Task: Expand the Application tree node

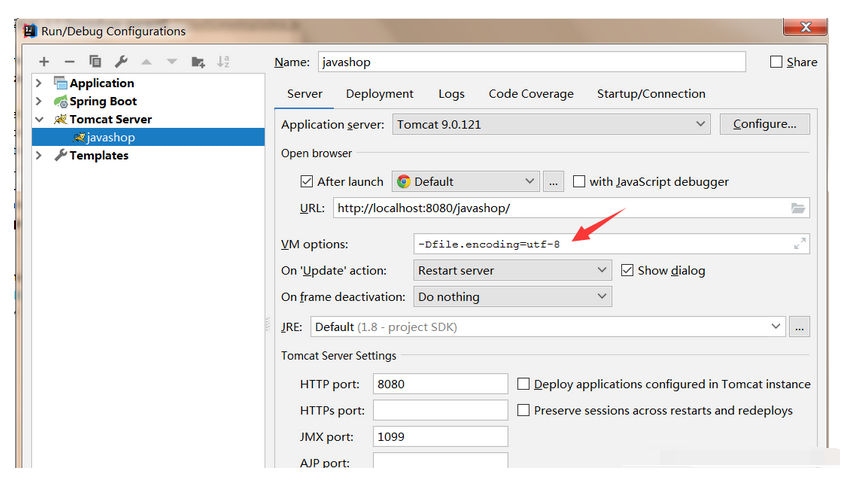Action: click(39, 83)
